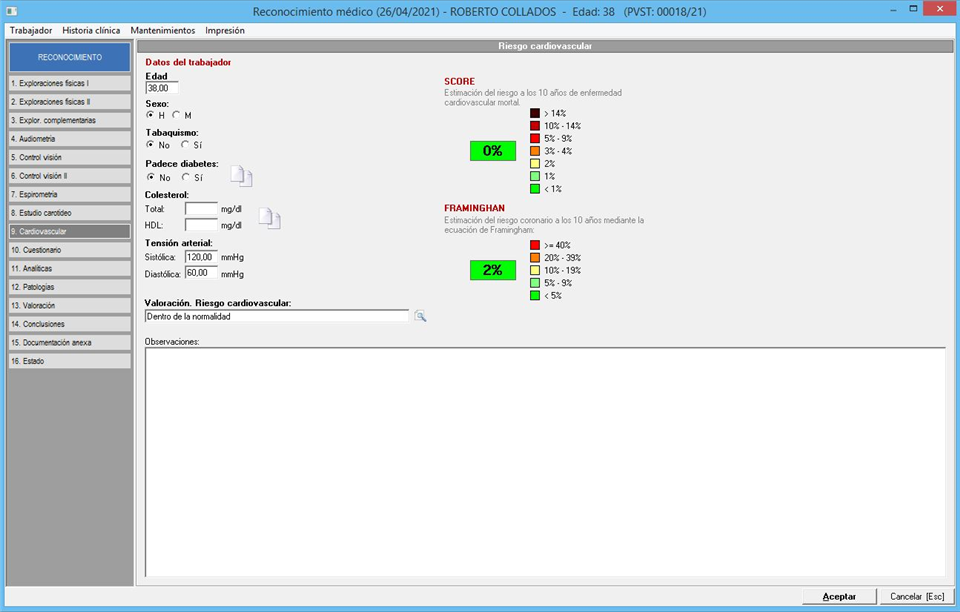960x612 pixels.
Task: Click the copy icon beside diabetes options
Action: click(x=242, y=177)
